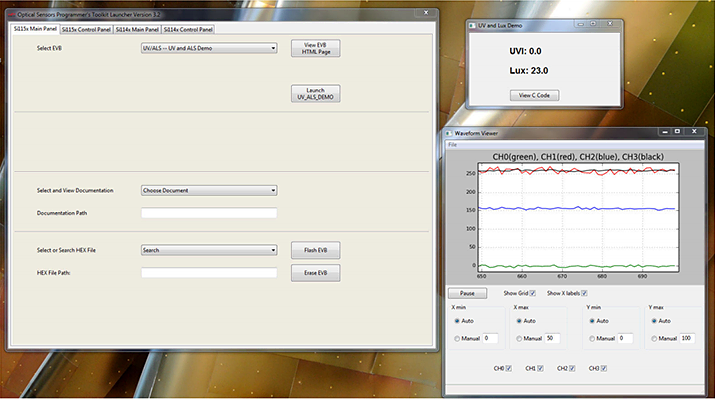Click the Waveform Viewer title bar icon

click(x=448, y=133)
